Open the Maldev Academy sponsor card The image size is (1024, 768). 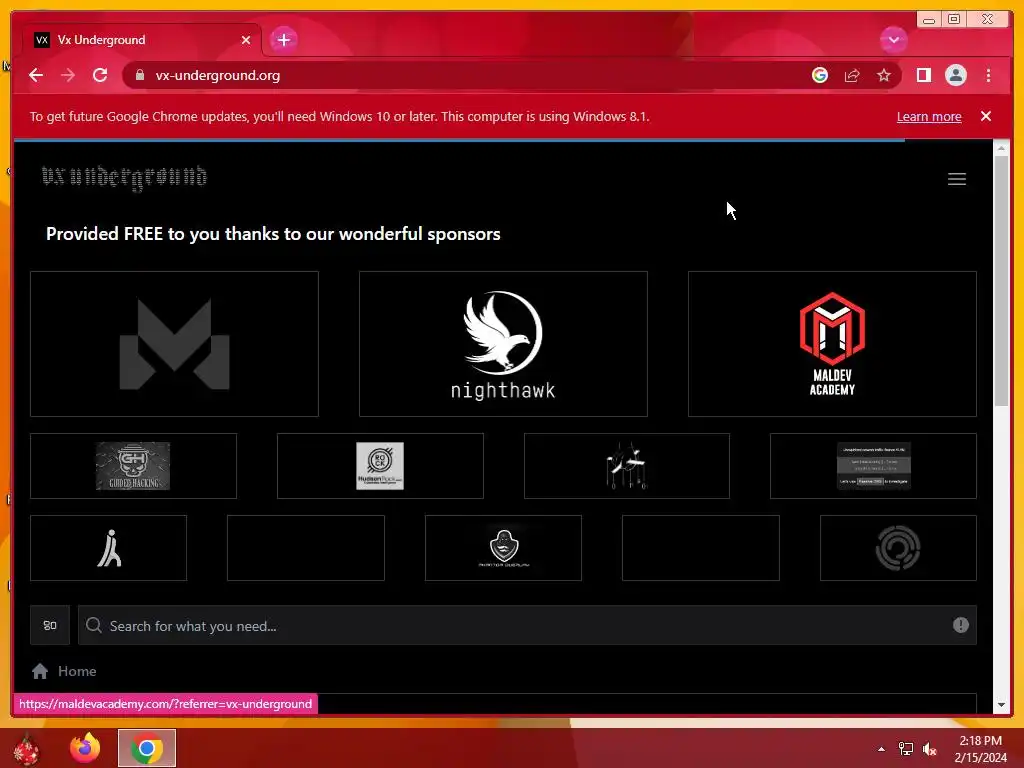click(x=832, y=344)
